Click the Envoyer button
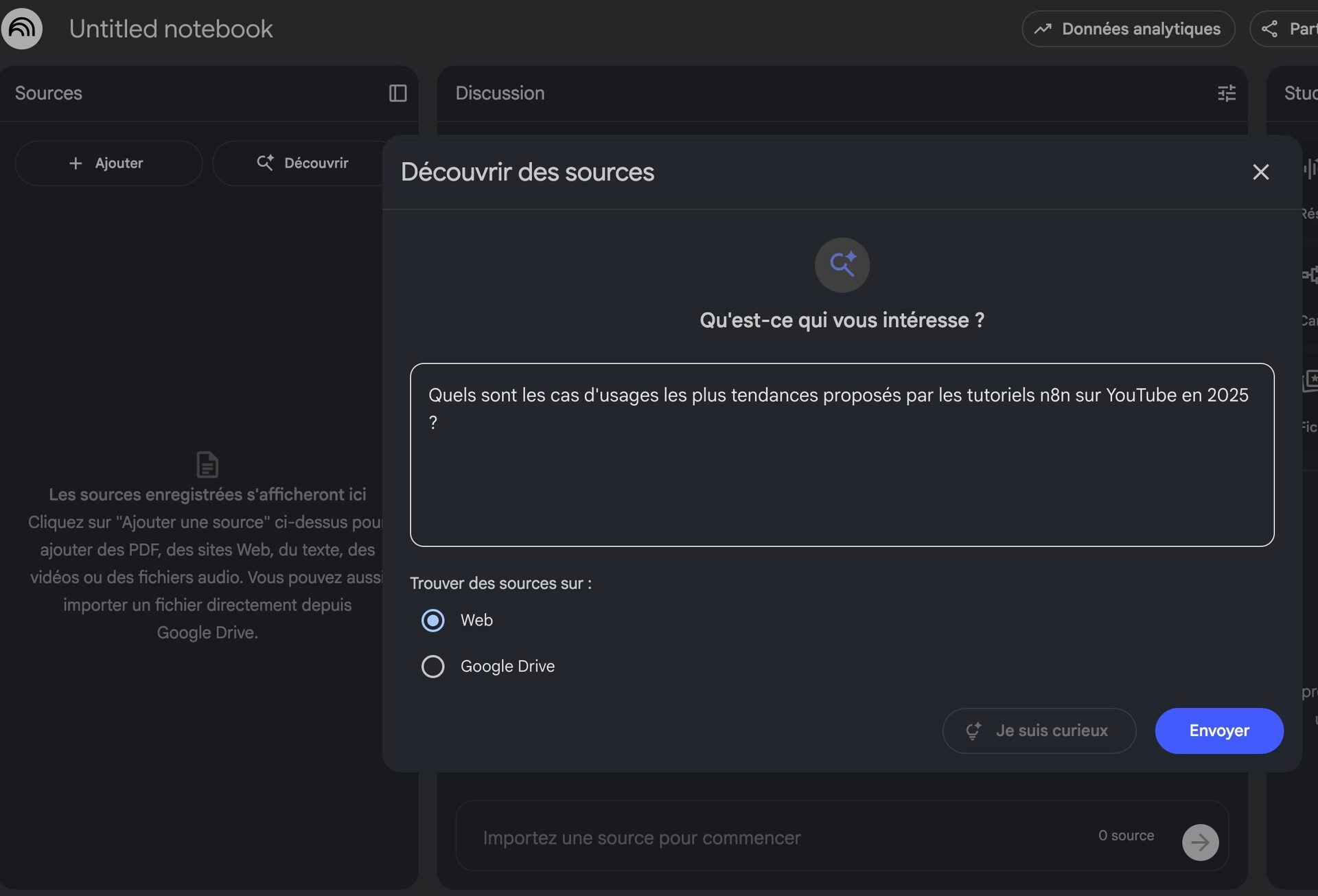 (1219, 731)
